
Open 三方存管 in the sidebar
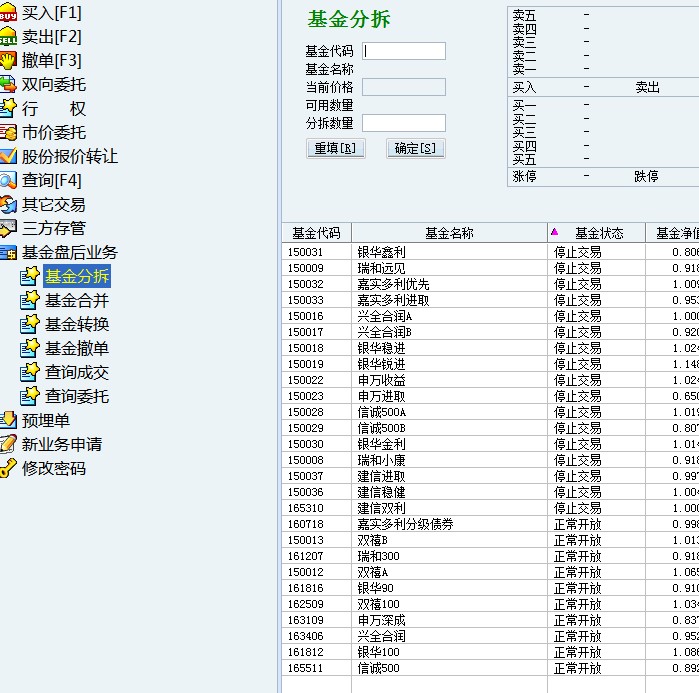pyautogui.click(x=54, y=228)
